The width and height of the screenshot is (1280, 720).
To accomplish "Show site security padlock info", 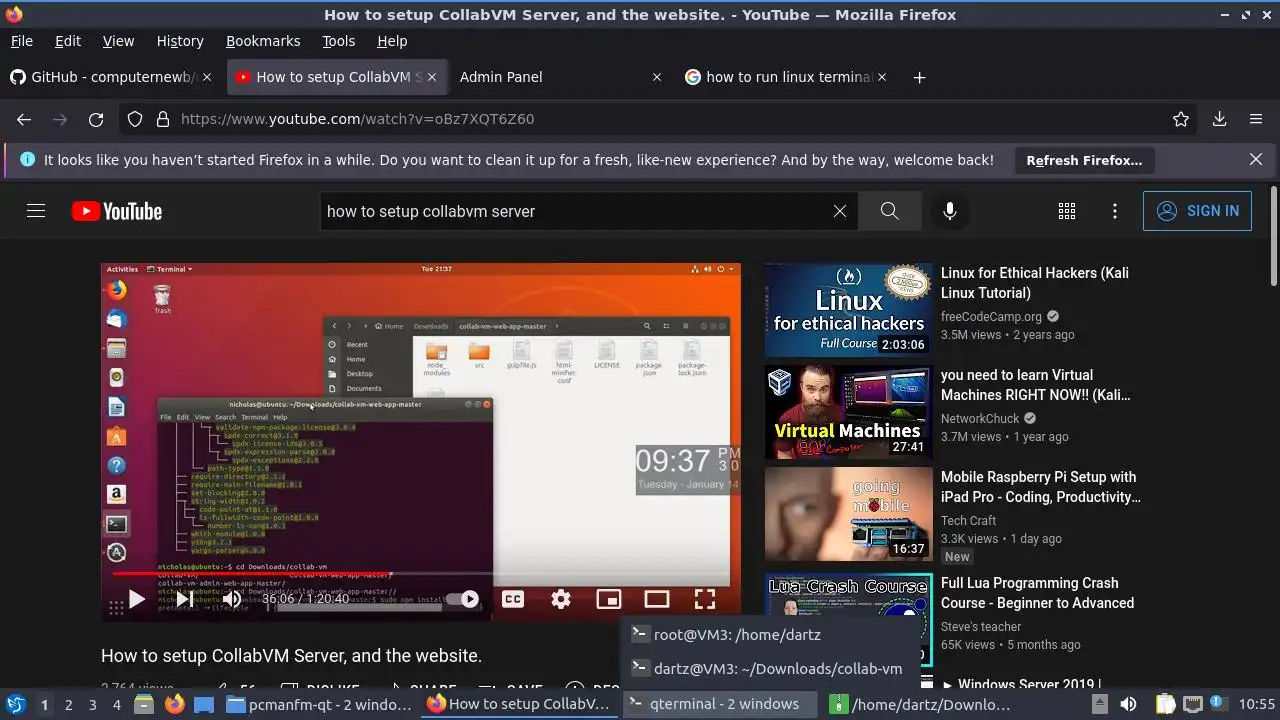I will [x=163, y=119].
